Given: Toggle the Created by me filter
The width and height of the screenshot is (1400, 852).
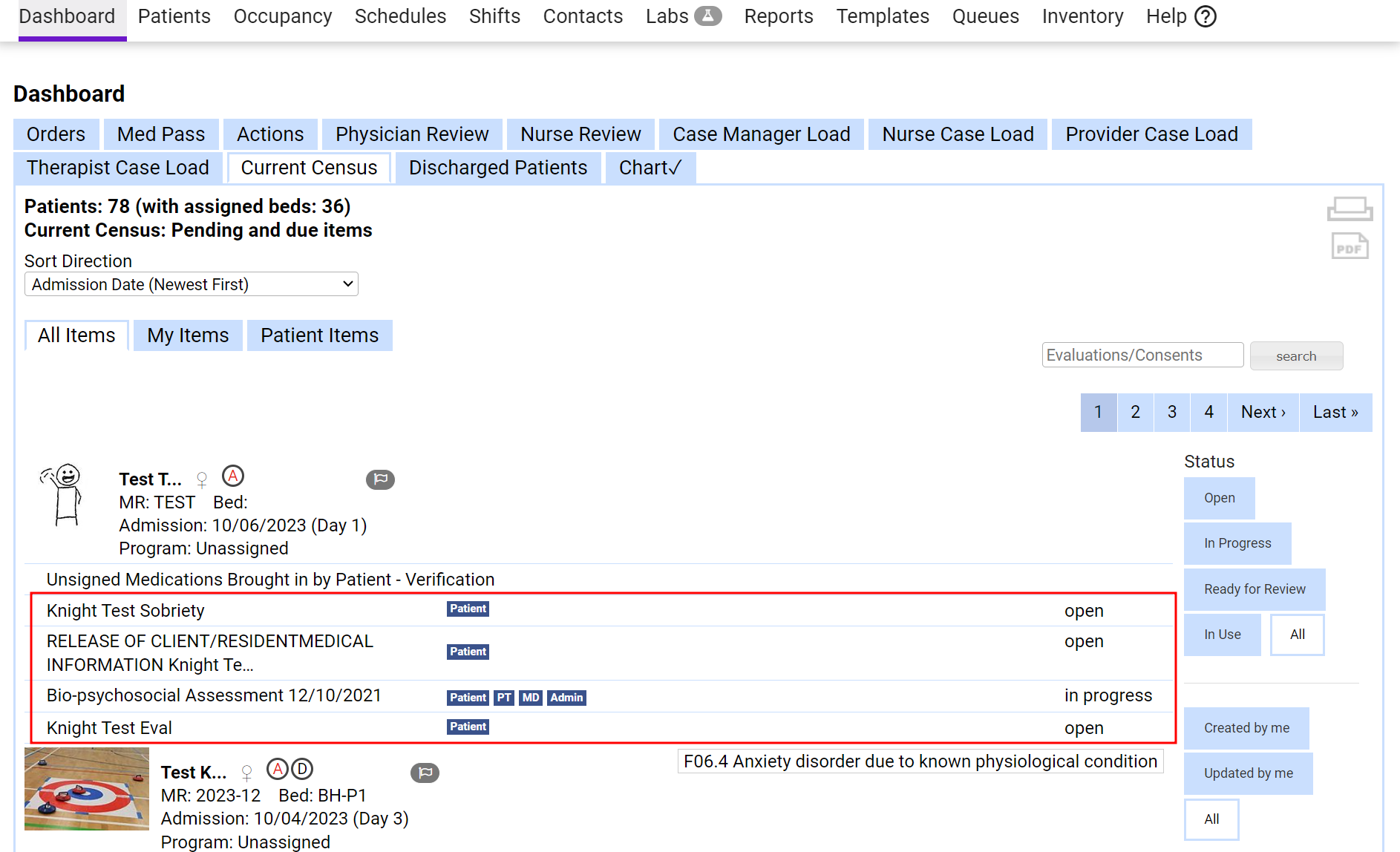Looking at the screenshot, I should (x=1246, y=728).
